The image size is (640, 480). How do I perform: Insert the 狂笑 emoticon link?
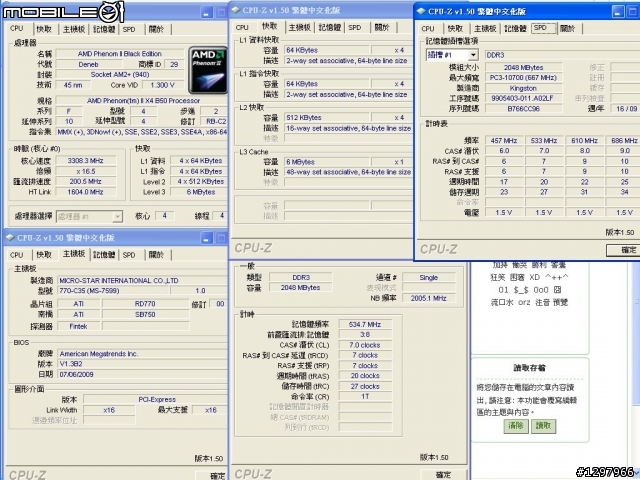pyautogui.click(x=497, y=278)
